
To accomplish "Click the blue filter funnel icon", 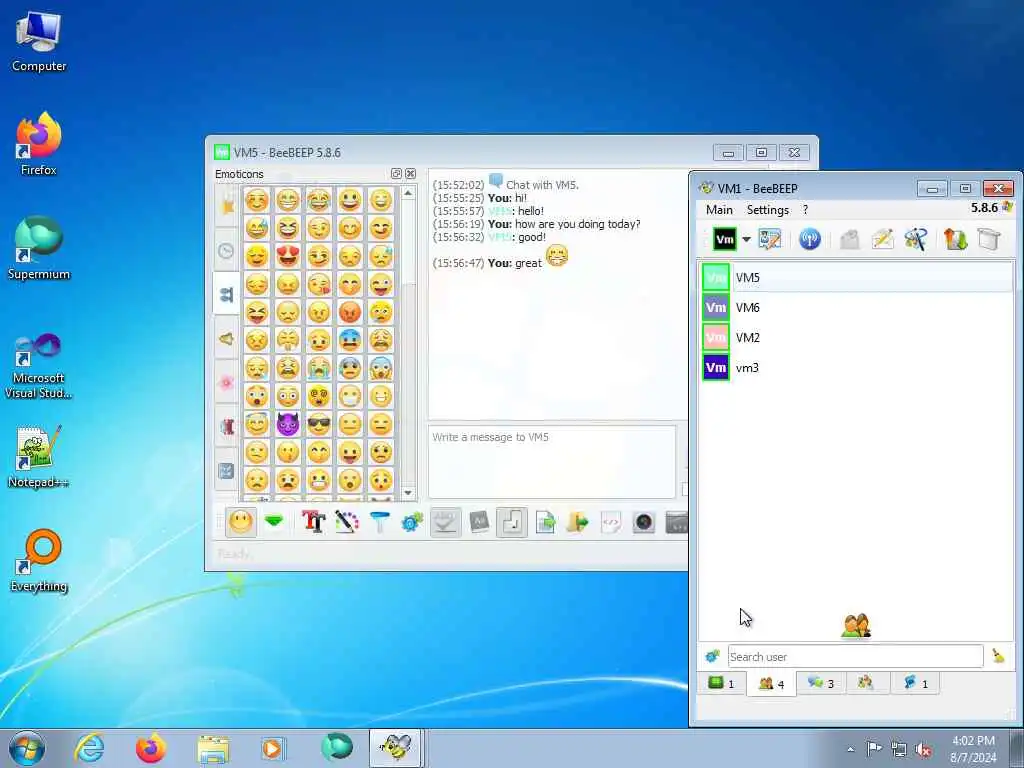I will click(379, 522).
